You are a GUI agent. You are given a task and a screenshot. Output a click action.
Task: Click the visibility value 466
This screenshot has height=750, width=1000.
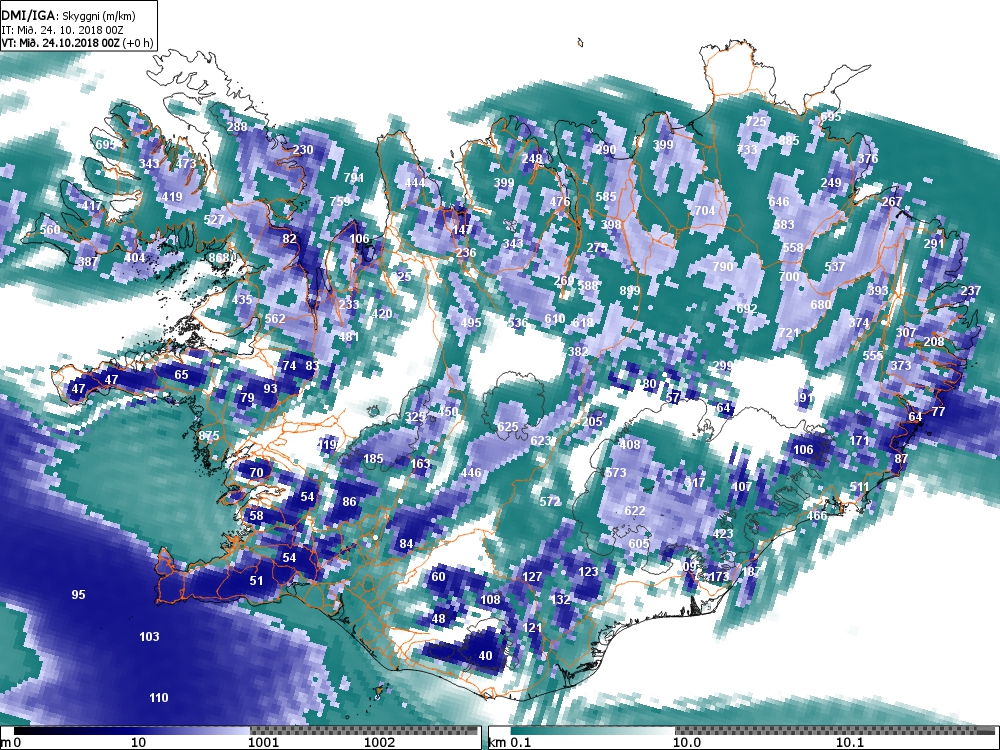coord(817,515)
